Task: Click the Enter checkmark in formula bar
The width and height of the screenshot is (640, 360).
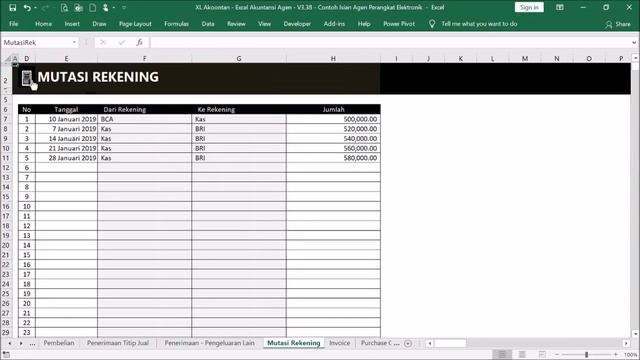Action: pos(122,42)
